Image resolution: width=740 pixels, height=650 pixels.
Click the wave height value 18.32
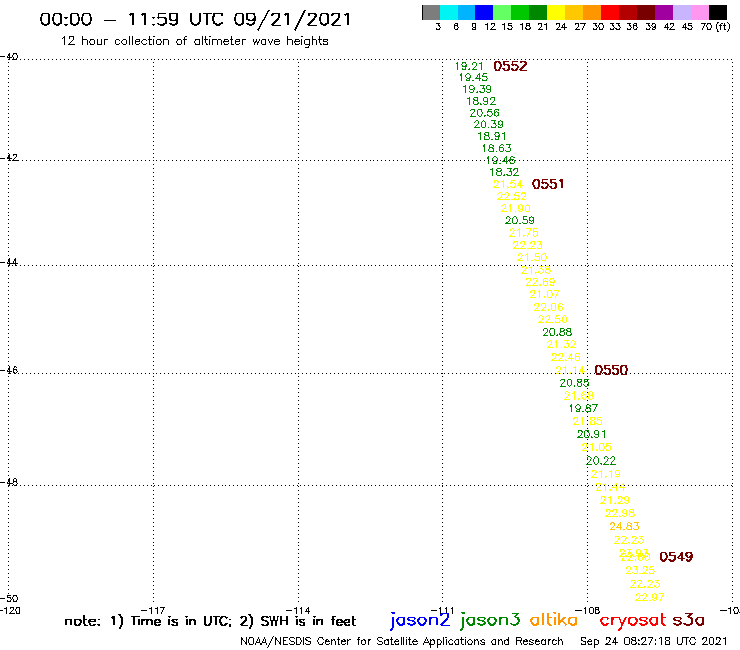pos(504,172)
